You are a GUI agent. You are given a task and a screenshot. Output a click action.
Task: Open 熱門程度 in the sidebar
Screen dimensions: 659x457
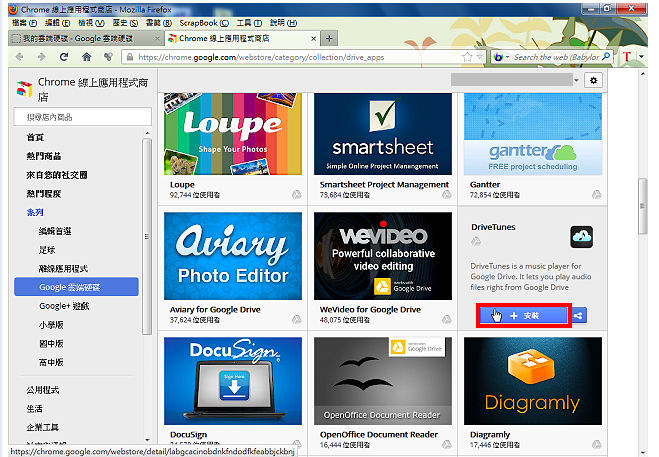click(44, 194)
